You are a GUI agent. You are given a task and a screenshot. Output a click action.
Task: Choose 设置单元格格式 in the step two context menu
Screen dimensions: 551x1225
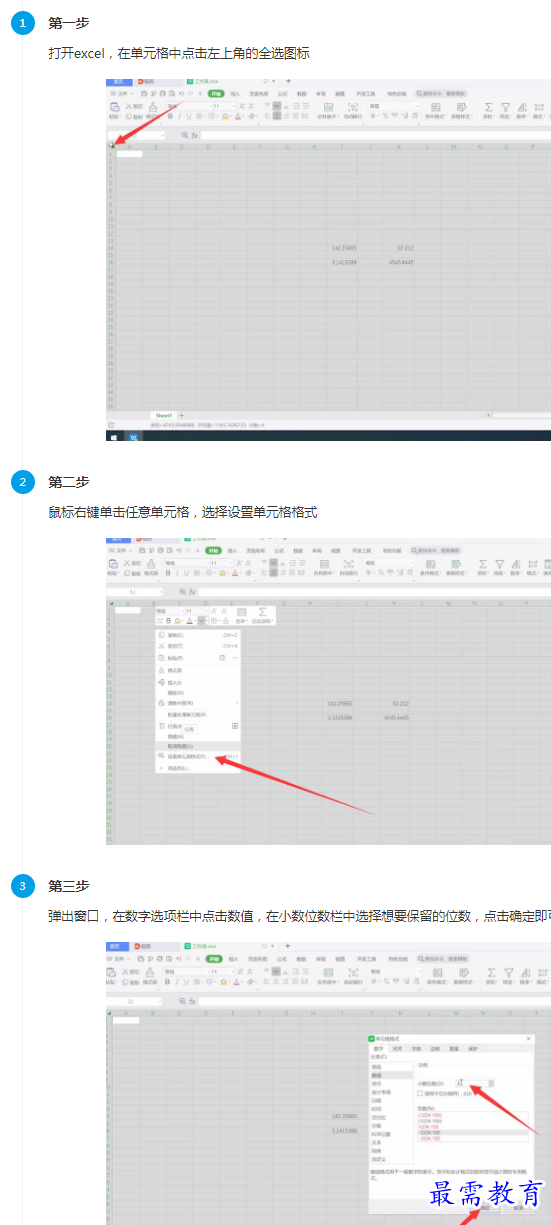tap(198, 756)
